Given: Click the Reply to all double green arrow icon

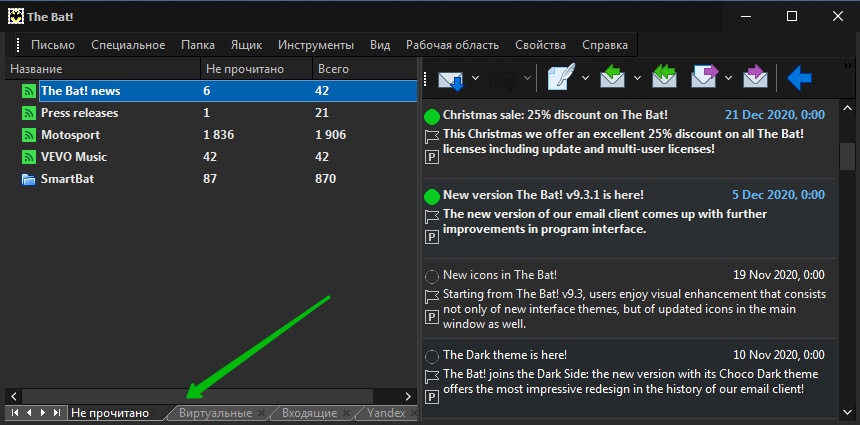Looking at the screenshot, I should pyautogui.click(x=664, y=77).
